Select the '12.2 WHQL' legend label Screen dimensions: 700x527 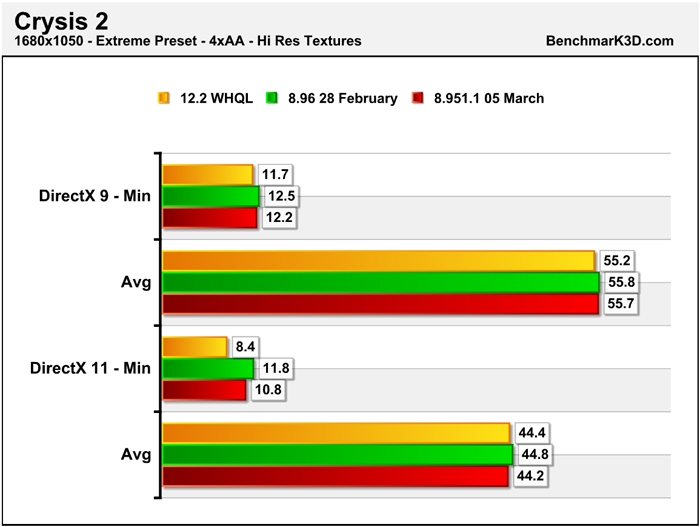[x=217, y=98]
